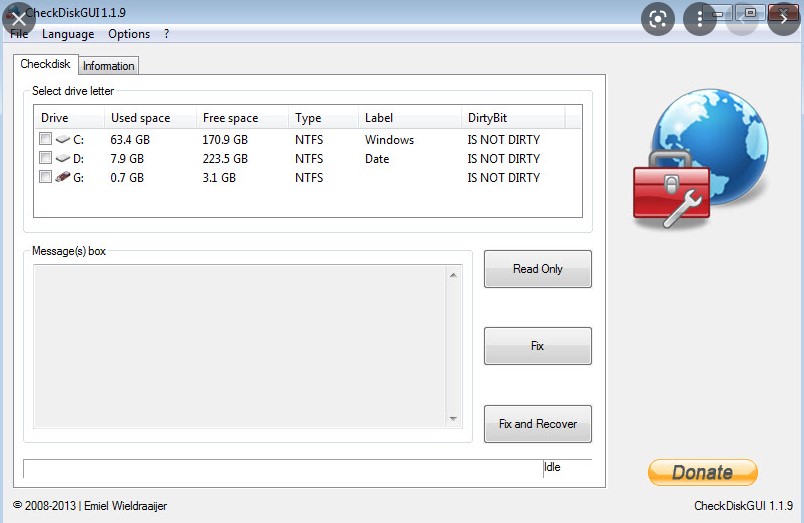This screenshot has width=804, height=523.
Task: Click the visual search lens overlay icon
Action: click(x=658, y=19)
